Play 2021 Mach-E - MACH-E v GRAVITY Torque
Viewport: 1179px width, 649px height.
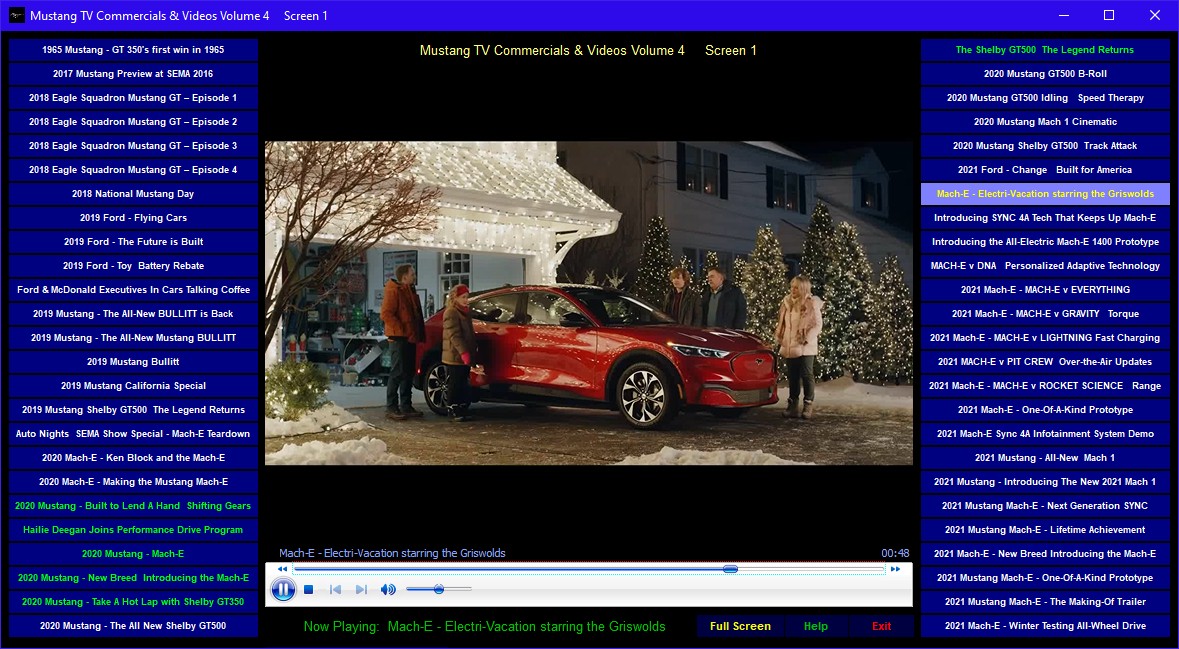pos(1045,314)
